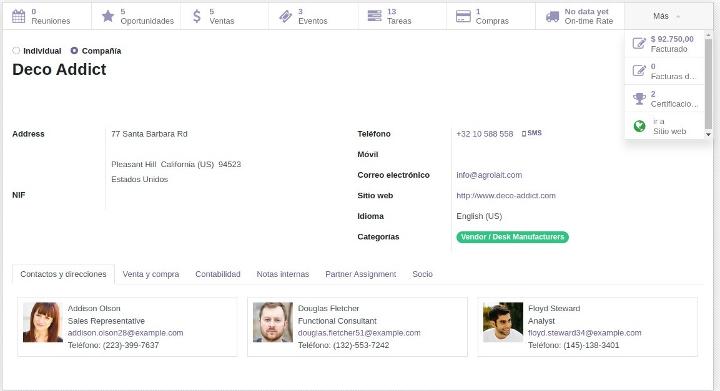Click the Certificaciones trophy icon

point(639,99)
